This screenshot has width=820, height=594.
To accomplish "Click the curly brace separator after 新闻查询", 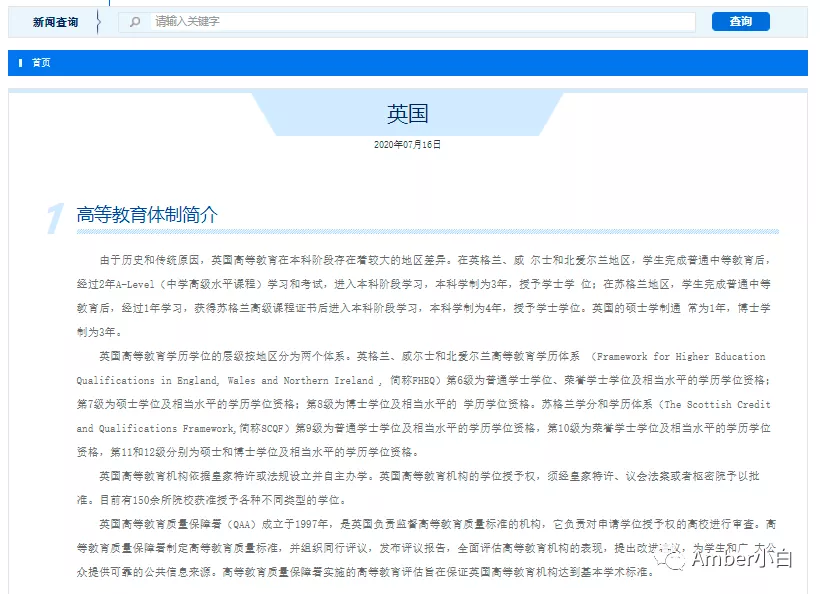I will (x=97, y=22).
